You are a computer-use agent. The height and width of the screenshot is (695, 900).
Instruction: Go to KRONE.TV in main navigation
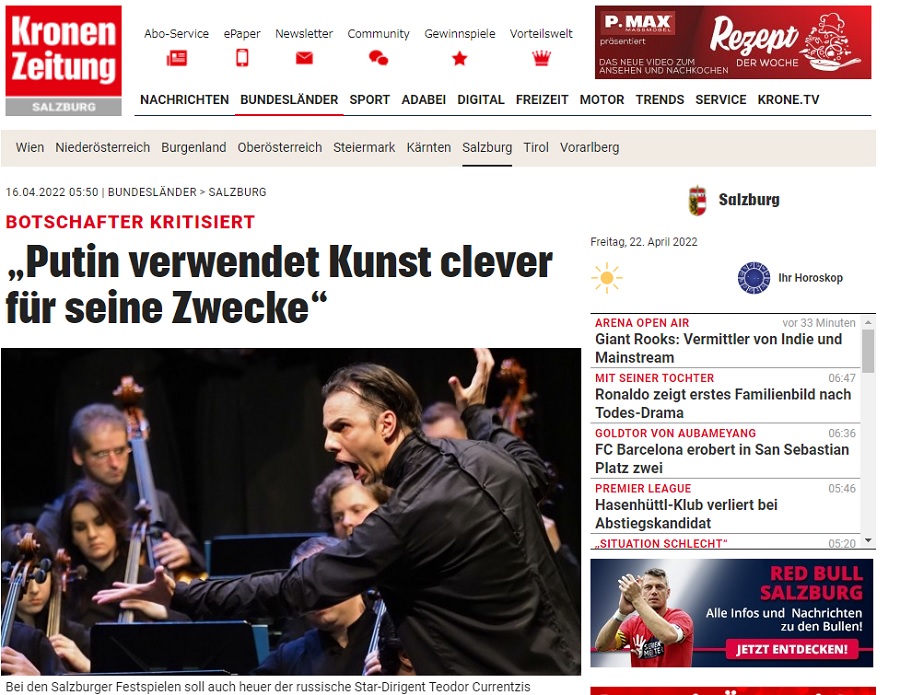point(788,100)
